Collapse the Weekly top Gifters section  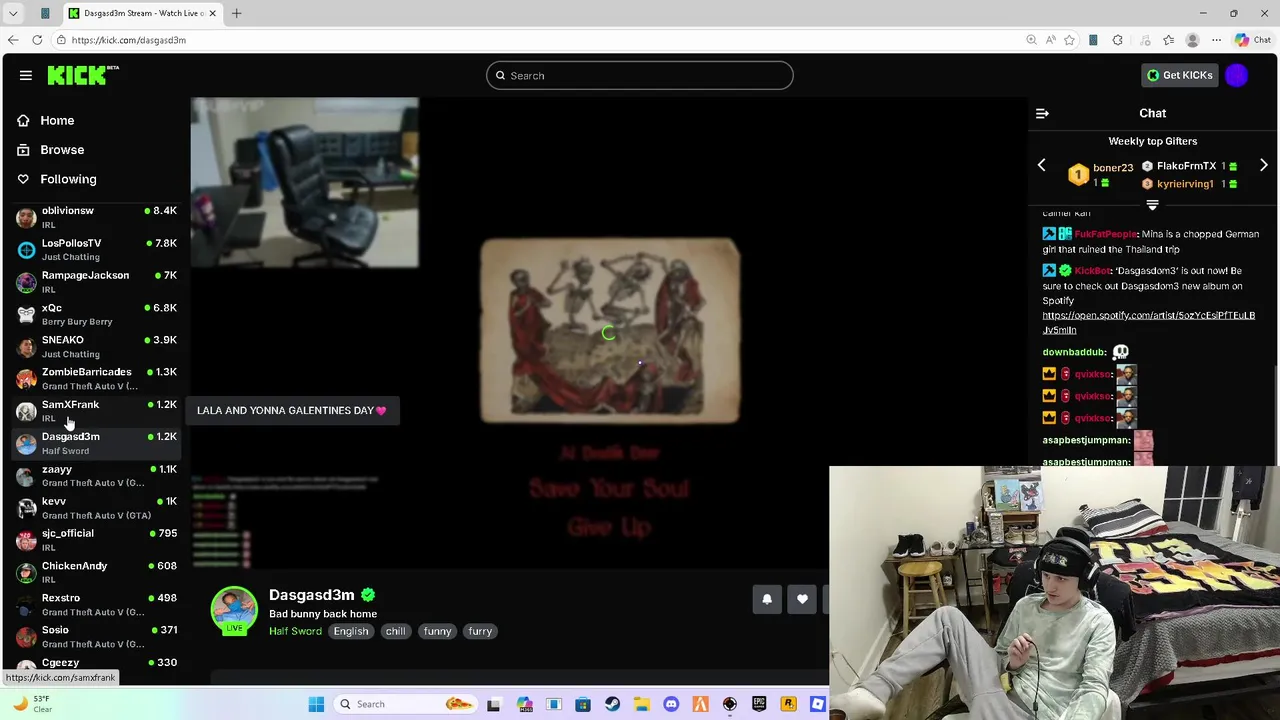coord(1152,205)
